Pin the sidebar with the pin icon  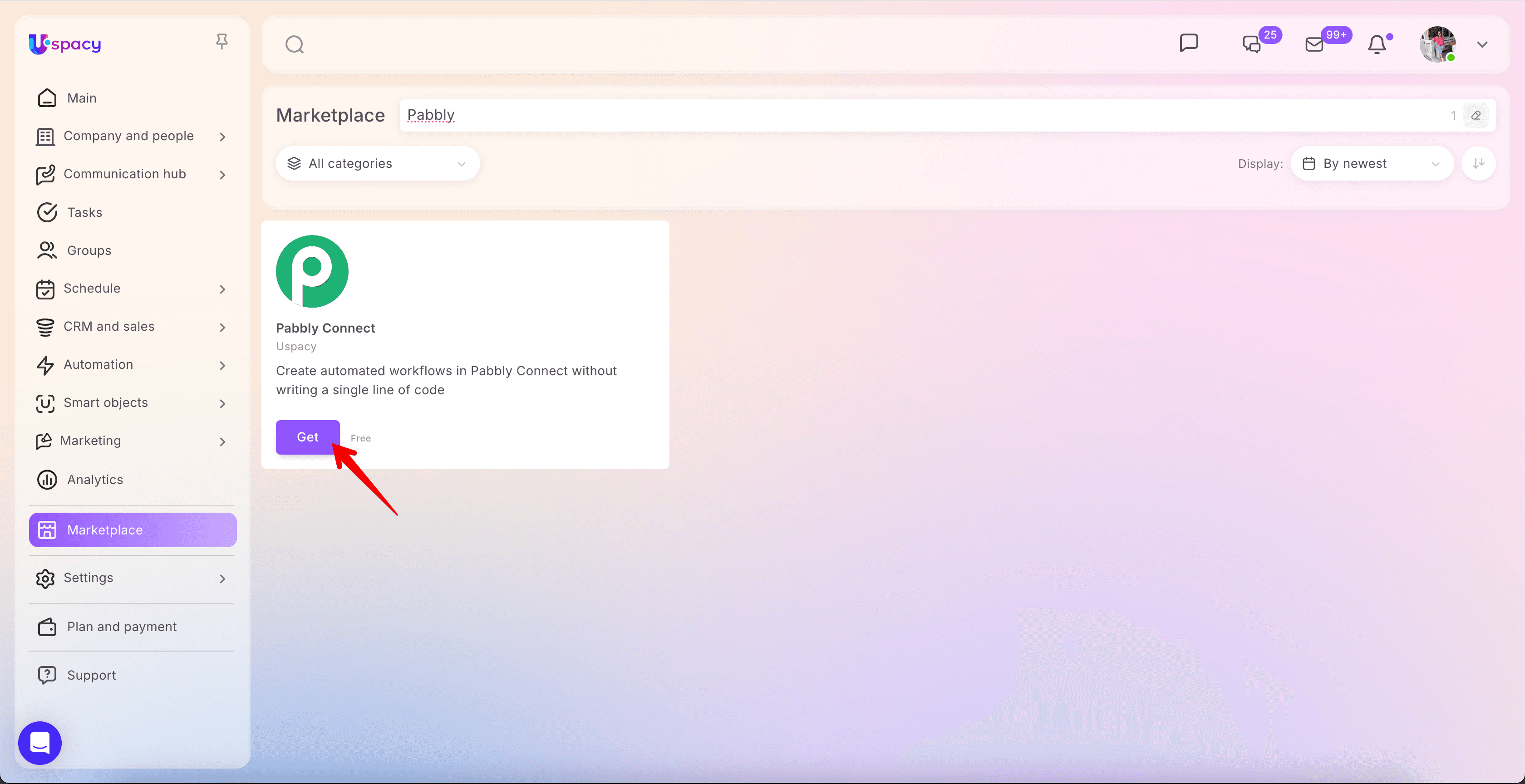[x=222, y=41]
